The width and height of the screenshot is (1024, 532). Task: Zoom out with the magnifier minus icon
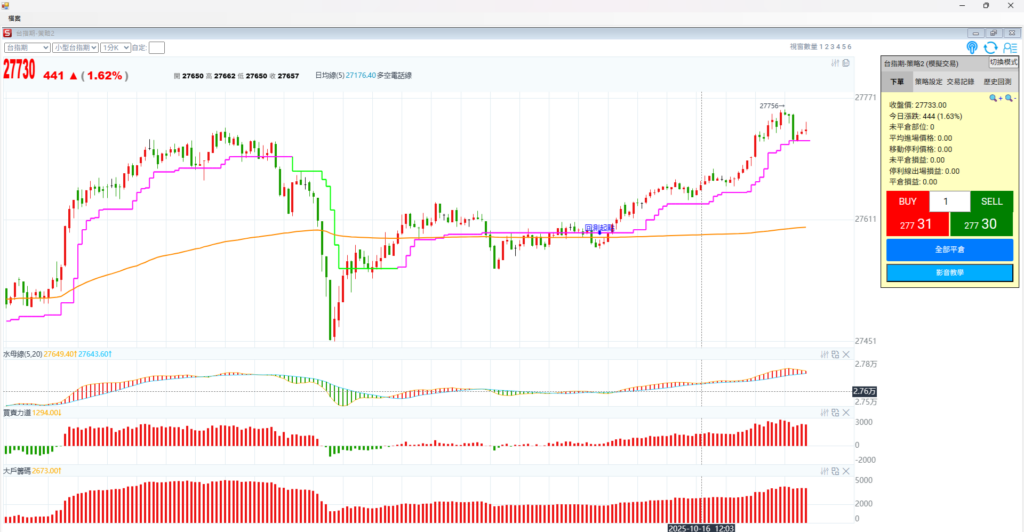[1010, 98]
